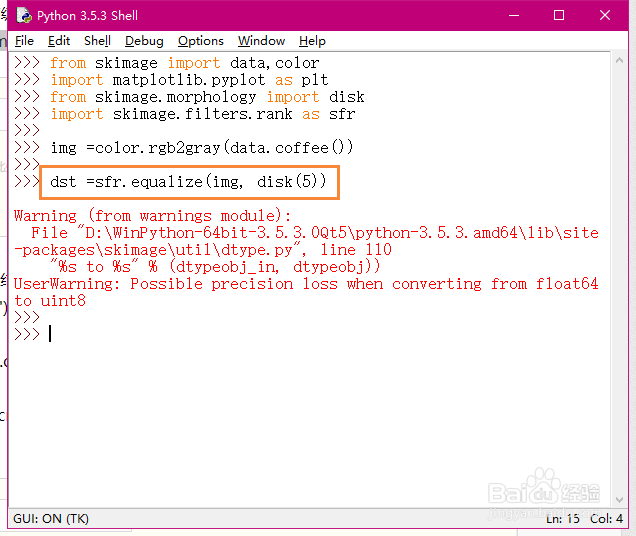This screenshot has height=536, width=636.
Task: Click the 'GUI: ON (TK)' status text
Action: [51, 519]
